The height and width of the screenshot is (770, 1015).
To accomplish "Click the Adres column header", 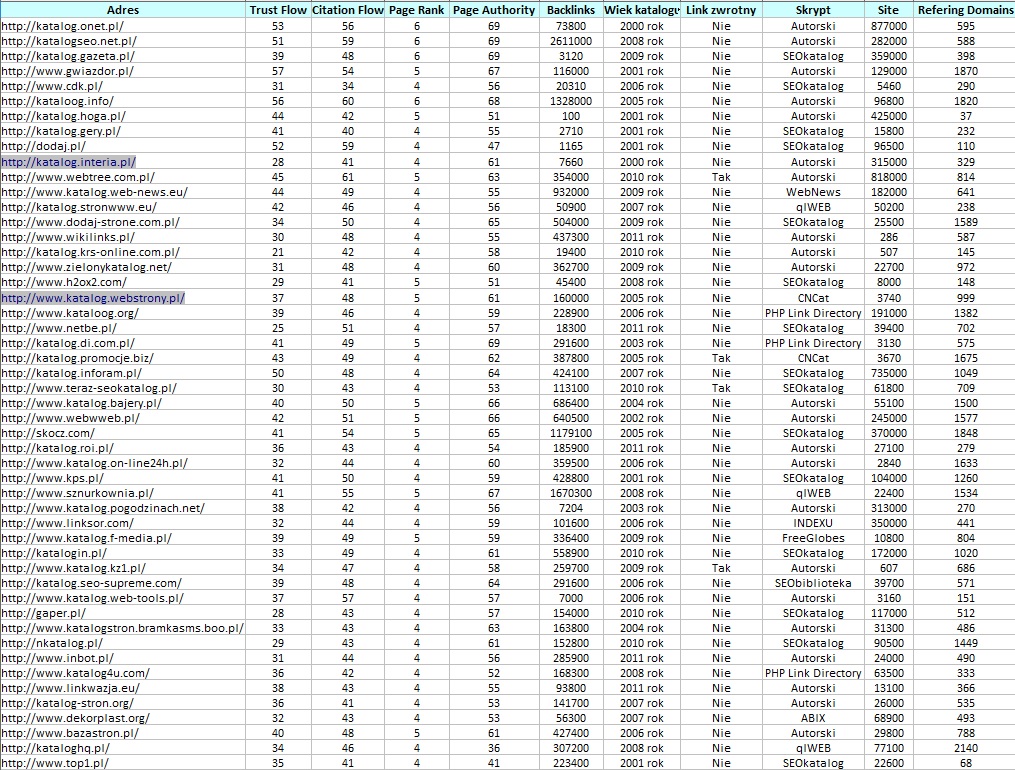I will pos(122,9).
